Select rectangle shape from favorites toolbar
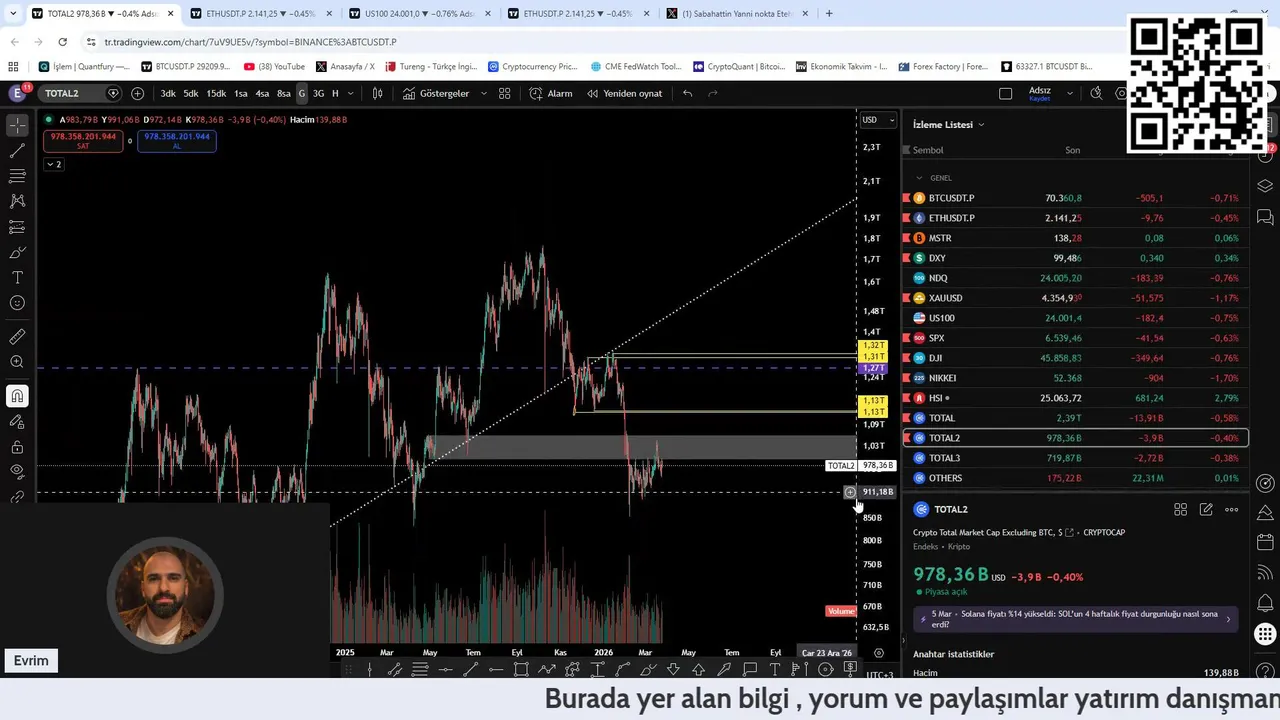 click(521, 669)
